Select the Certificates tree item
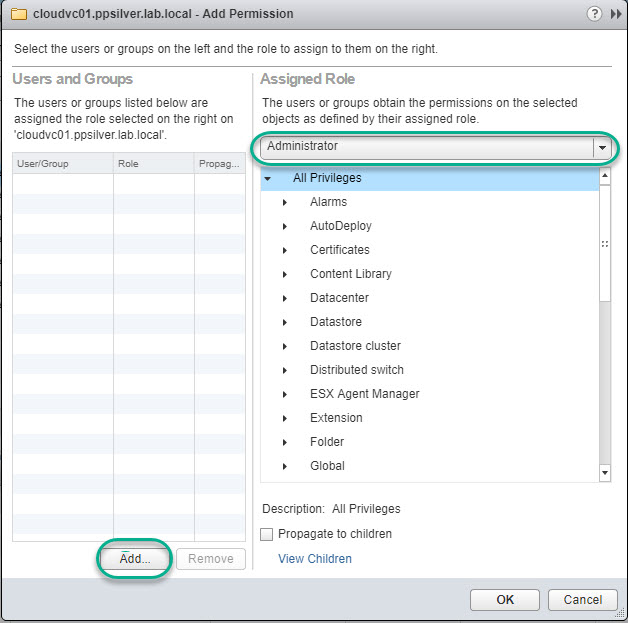This screenshot has height=623, width=628. tap(340, 250)
